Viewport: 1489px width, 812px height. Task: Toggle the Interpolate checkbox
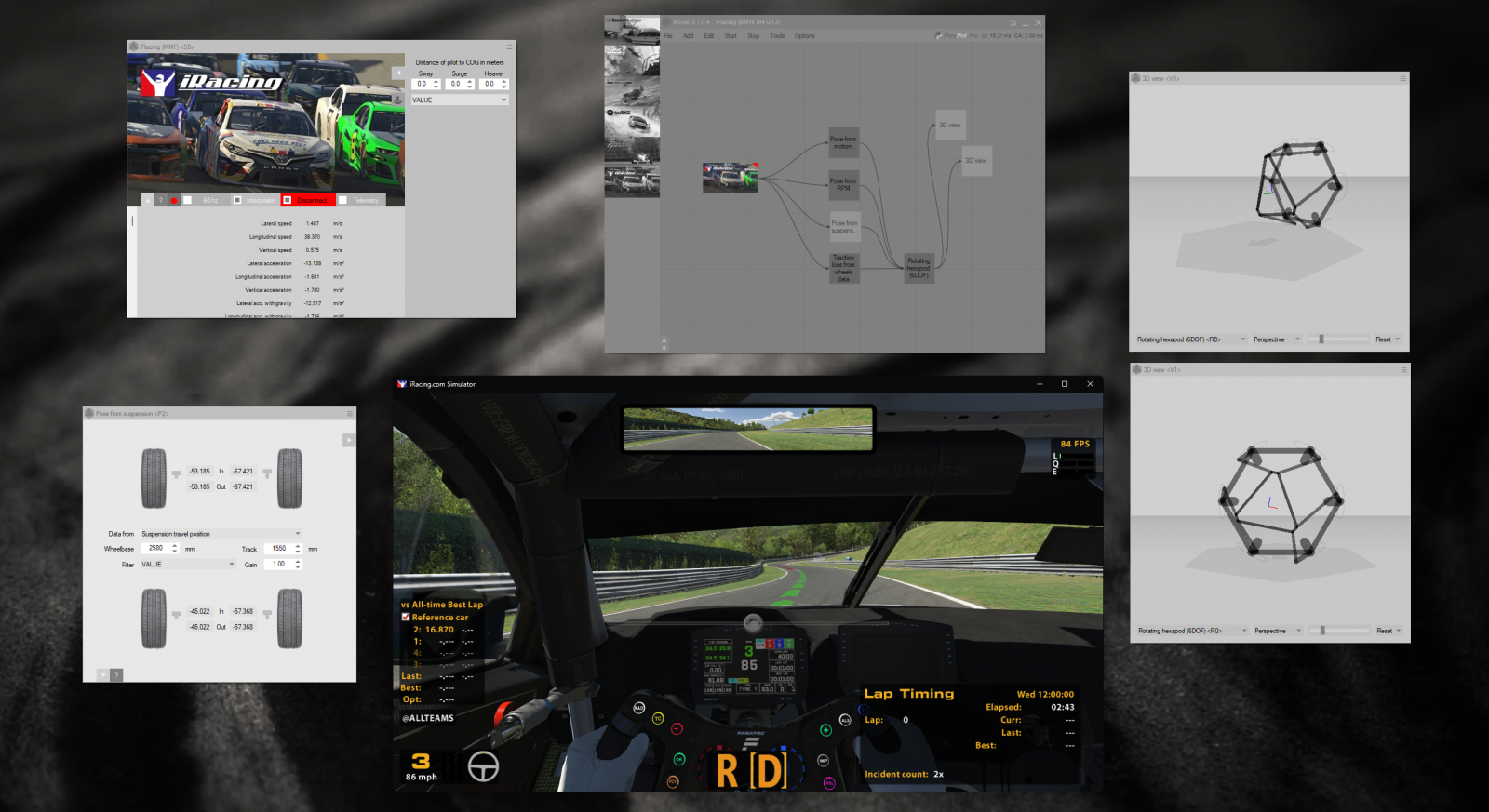[x=237, y=200]
